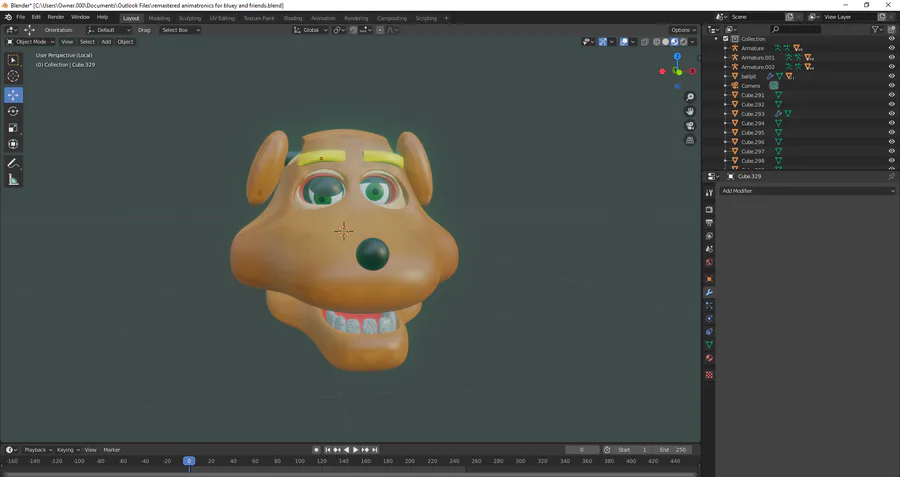
Task: Open the Texture properties checker tab
Action: point(709,375)
